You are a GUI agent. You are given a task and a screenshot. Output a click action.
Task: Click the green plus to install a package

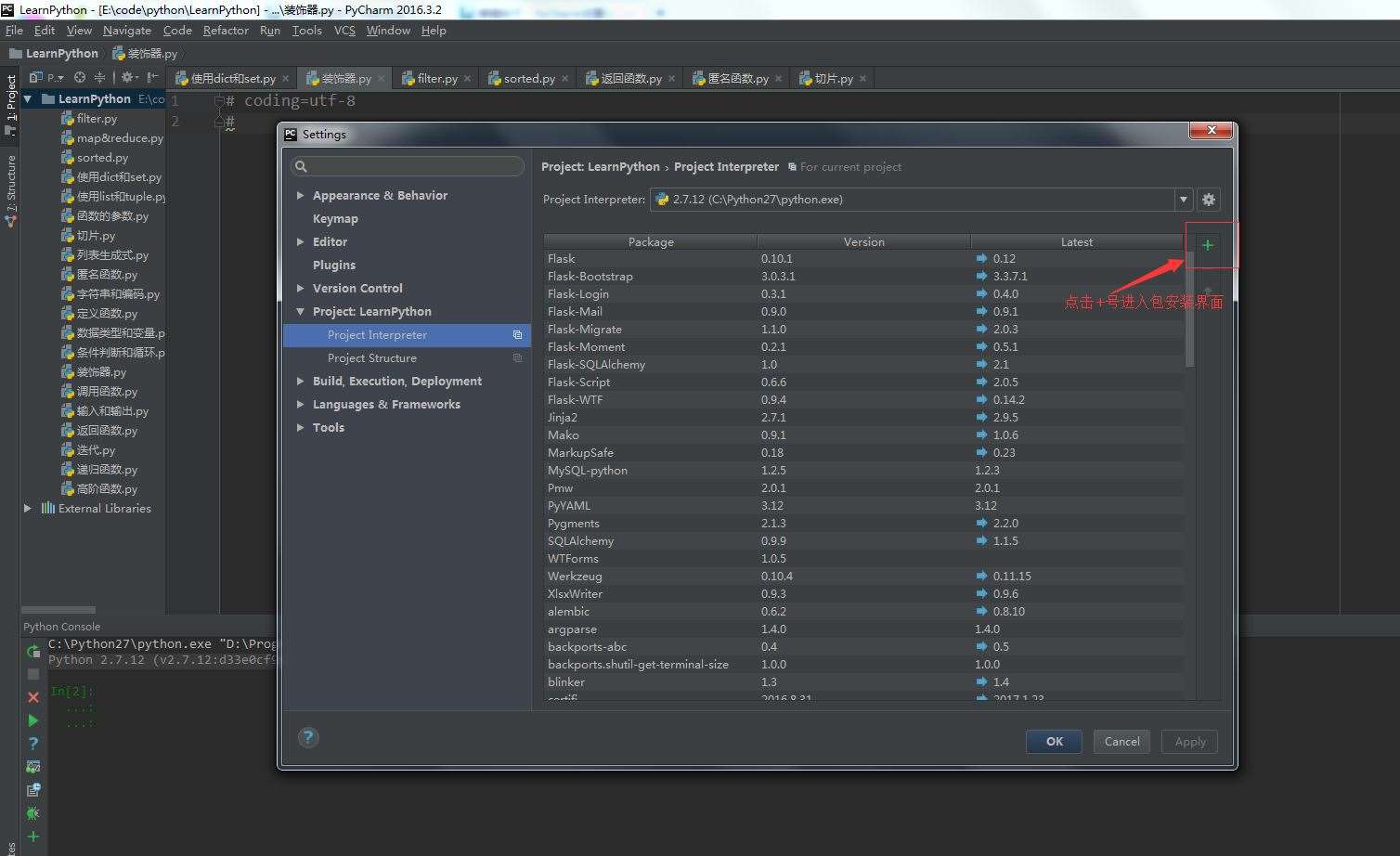tap(1207, 245)
